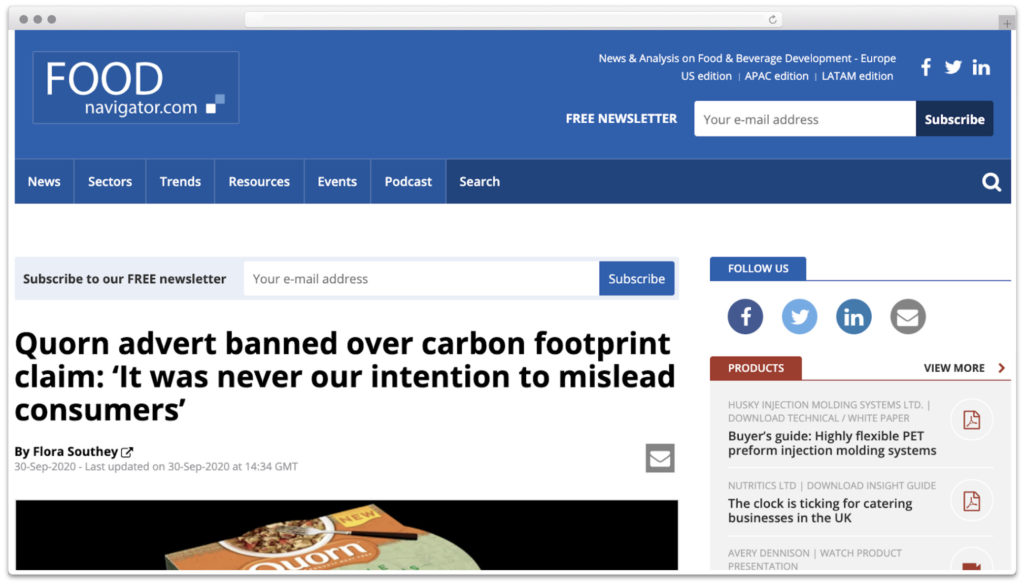Click the Quorn advert banned headline

tap(345, 377)
